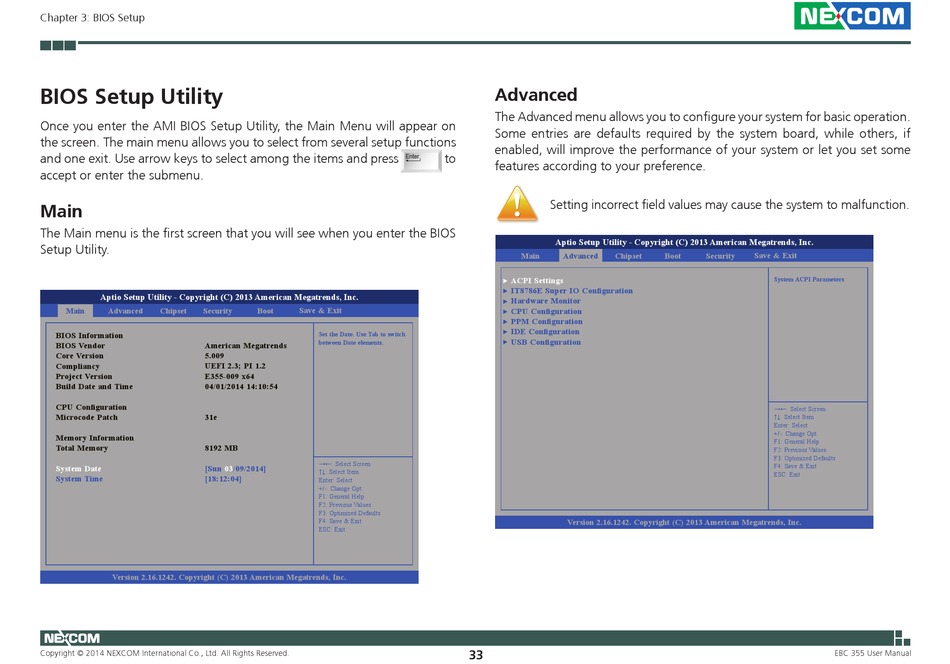Click the System Date value field

point(235,469)
